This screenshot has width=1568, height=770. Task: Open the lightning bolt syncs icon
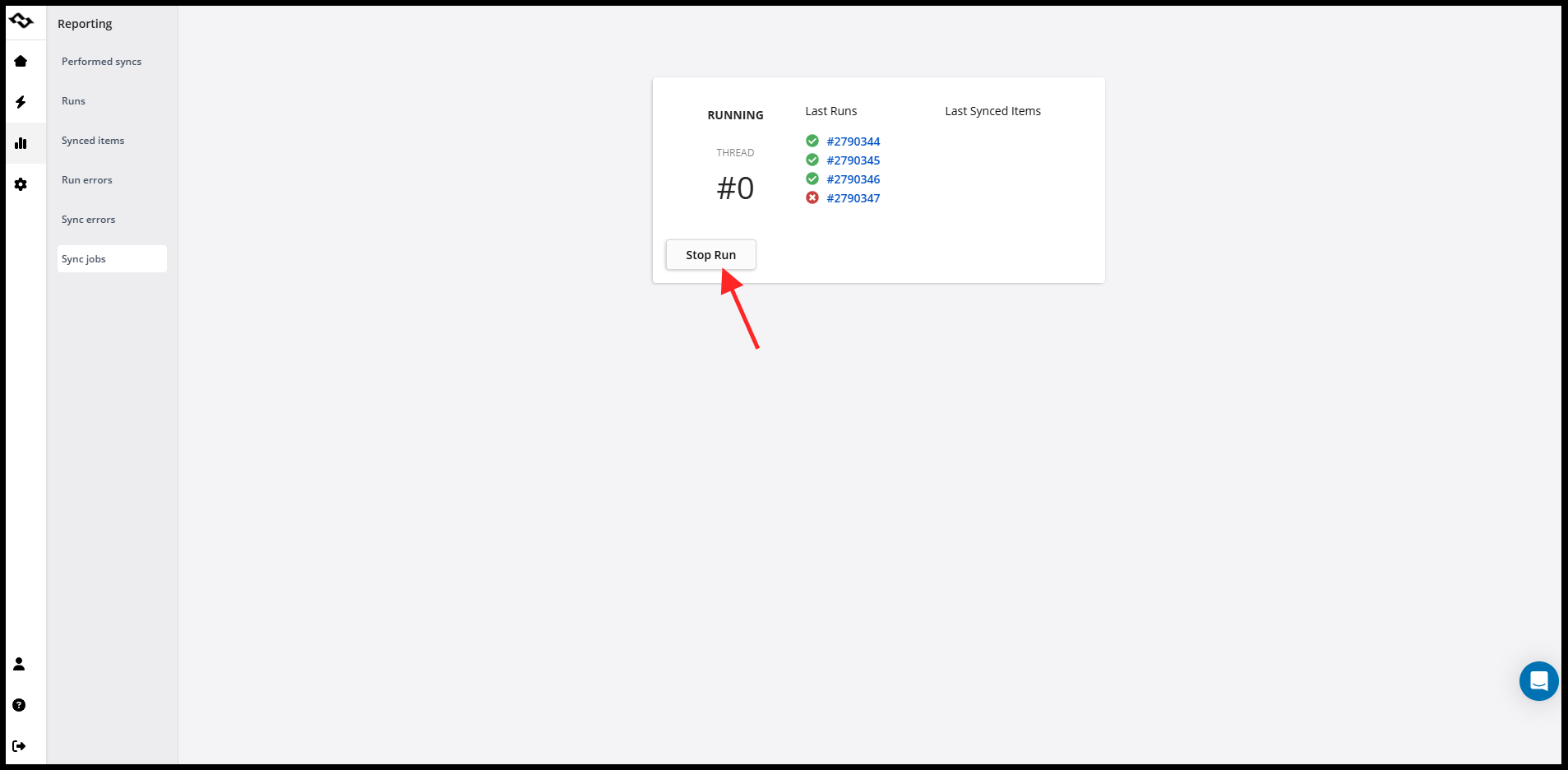pyautogui.click(x=21, y=102)
